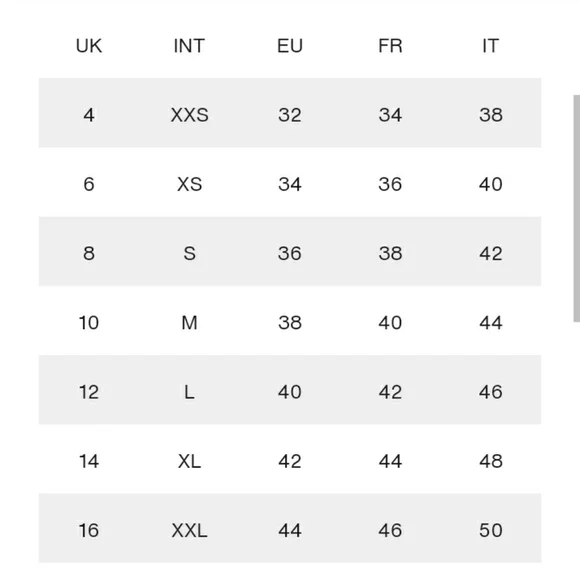Viewport: 580px width, 578px height.
Task: Click EU size 32 cell
Action: tap(290, 115)
